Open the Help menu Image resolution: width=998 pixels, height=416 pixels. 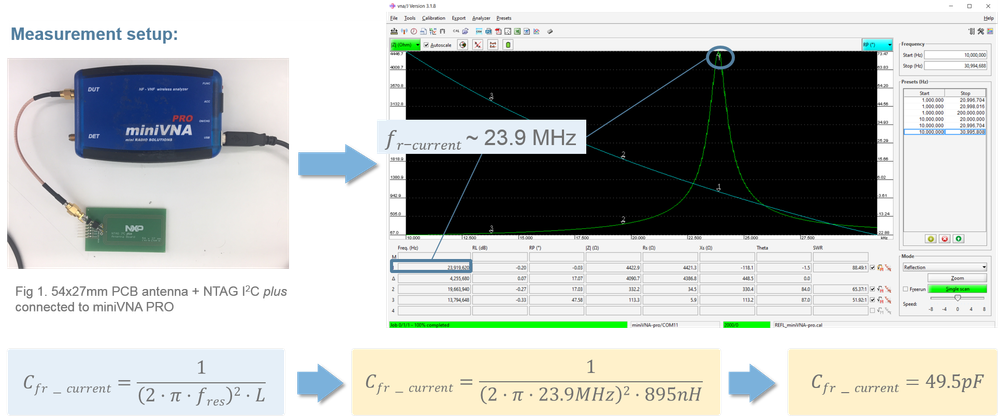pos(988,18)
